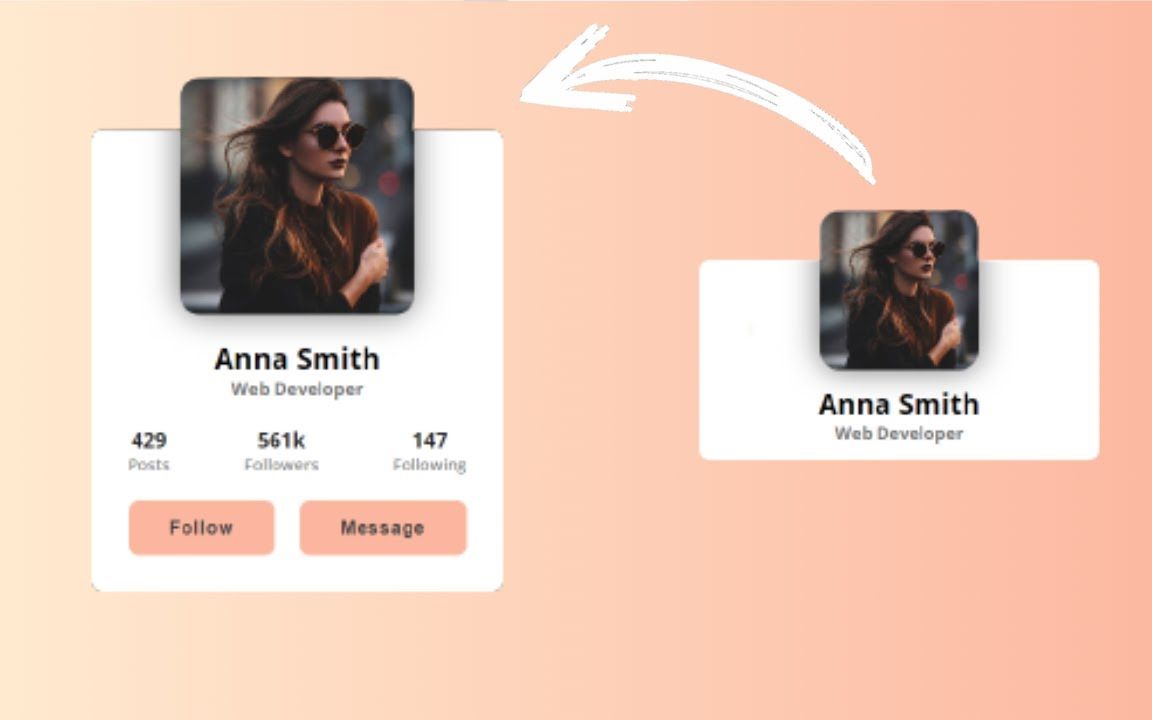Click the 561k followers count
Screen dimensions: 1152x720
point(281,440)
